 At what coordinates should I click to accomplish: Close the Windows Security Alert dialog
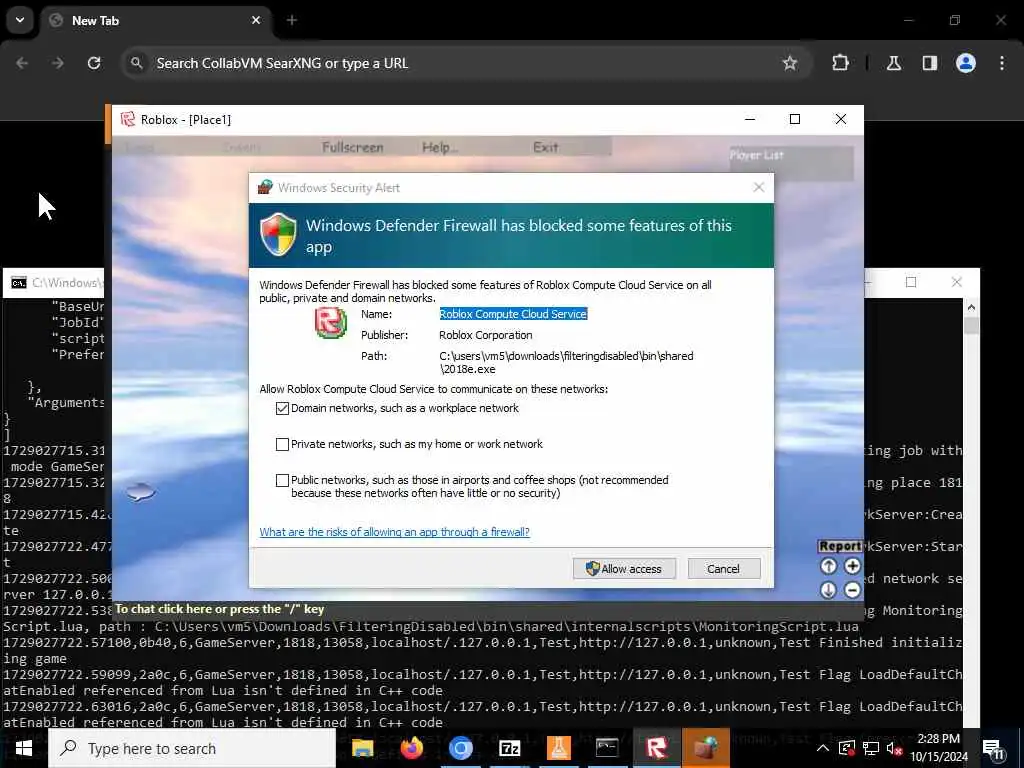click(758, 187)
